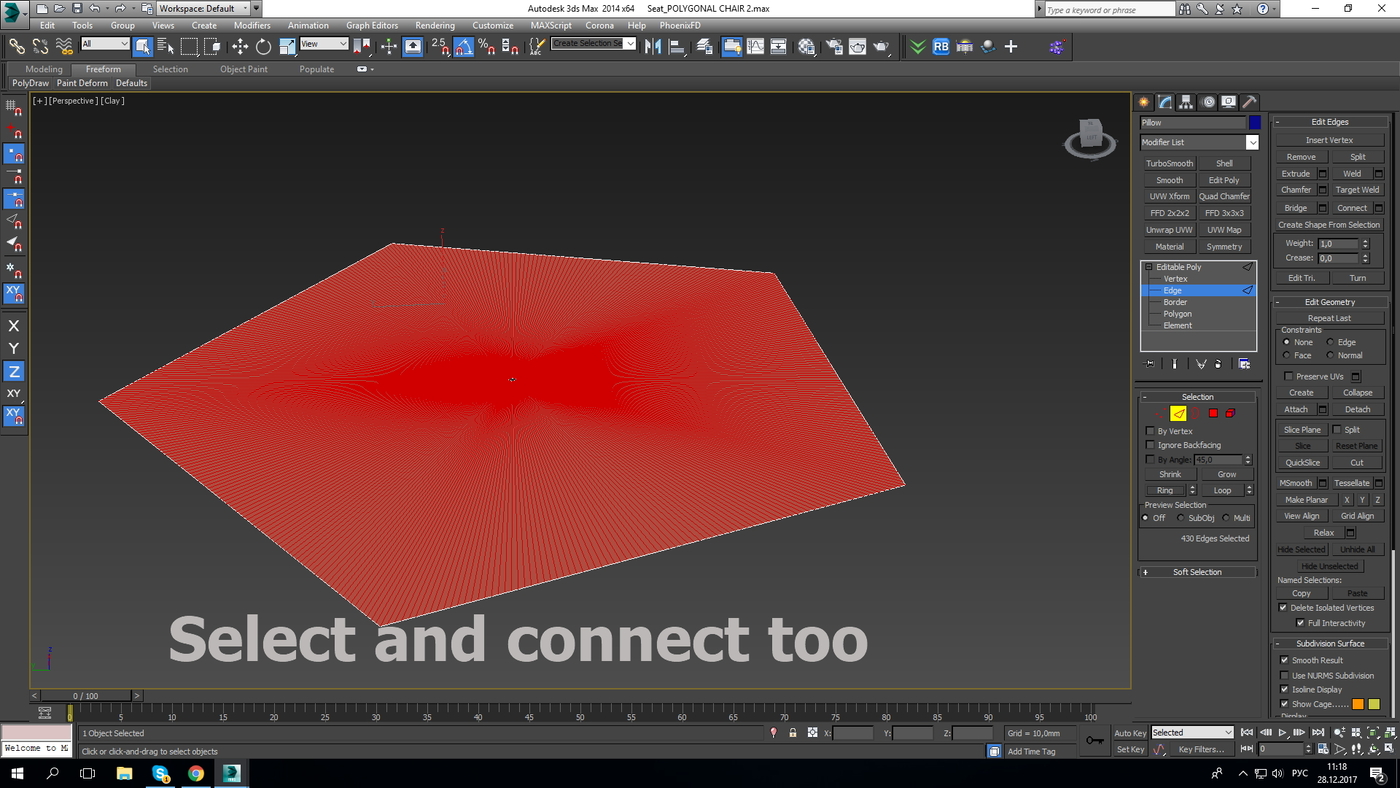Image resolution: width=1400 pixels, height=788 pixels.
Task: Switch to the Modeling ribbon tab
Action: [x=44, y=69]
